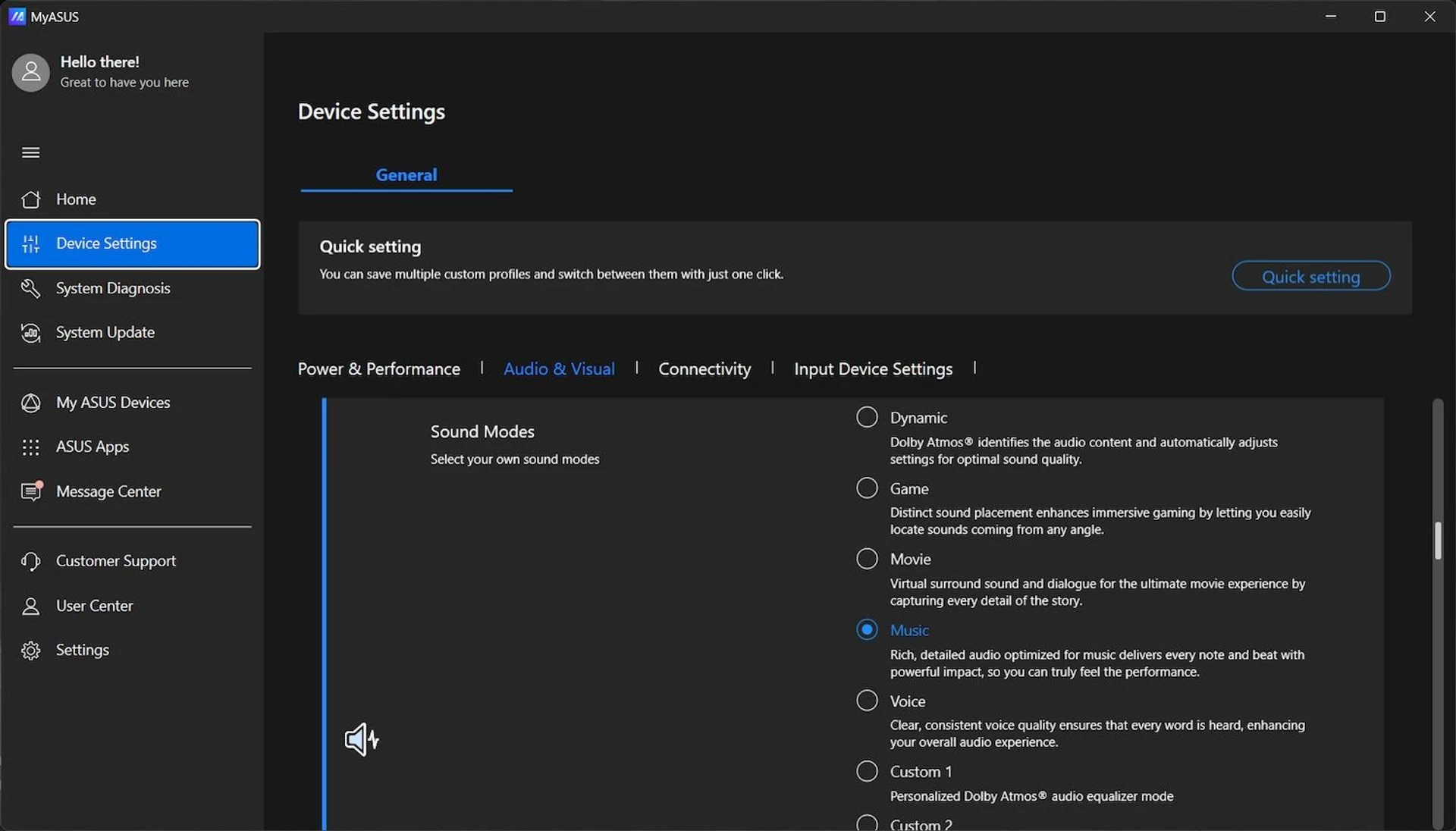This screenshot has width=1456, height=831.
Task: Go to My ASUS Devices label
Action: tap(113, 403)
